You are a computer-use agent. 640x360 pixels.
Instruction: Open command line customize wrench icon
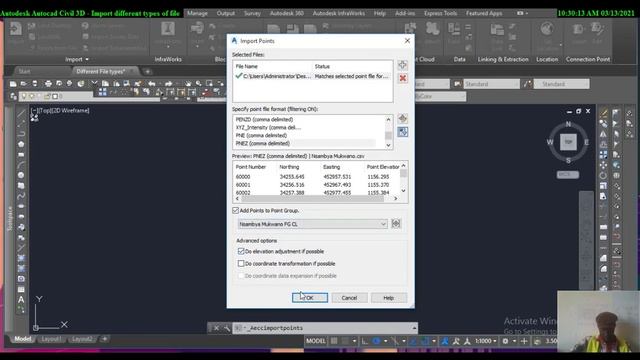pyautogui.click(x=227, y=328)
